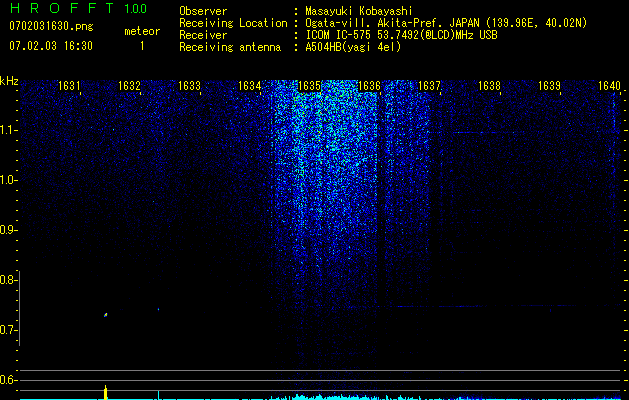The width and height of the screenshot is (629, 400).
Task: Click the 1636 time axis marker
Action: (x=369, y=85)
